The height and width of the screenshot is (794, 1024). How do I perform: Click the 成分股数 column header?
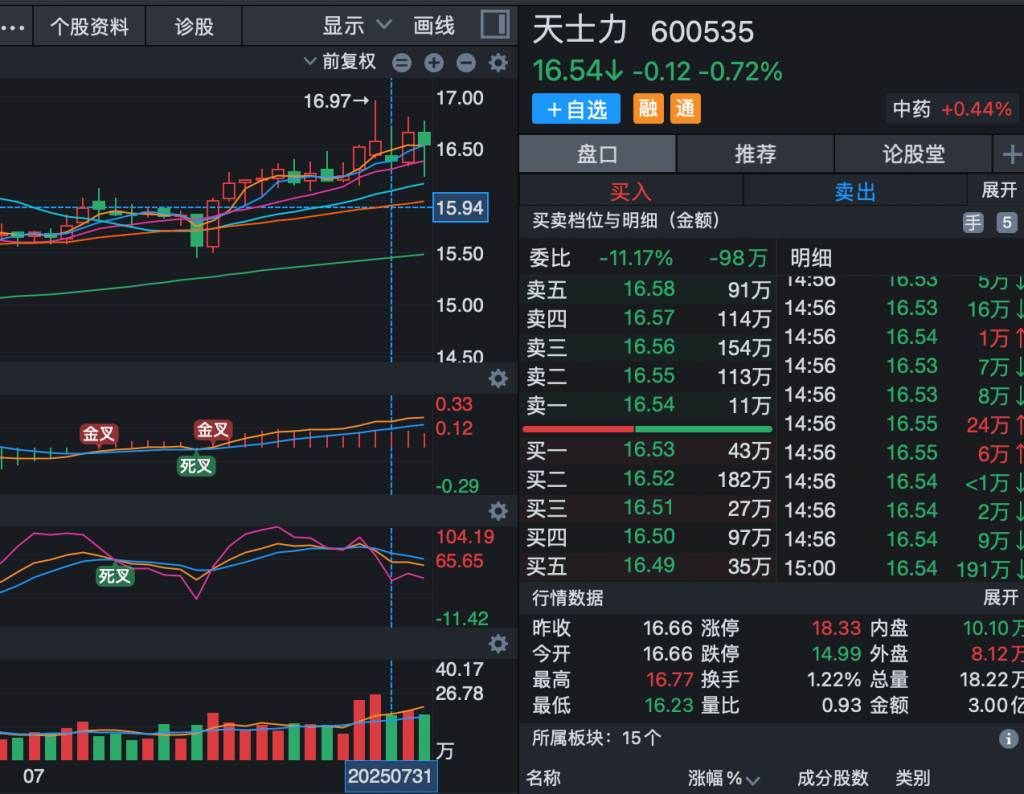tap(833, 778)
